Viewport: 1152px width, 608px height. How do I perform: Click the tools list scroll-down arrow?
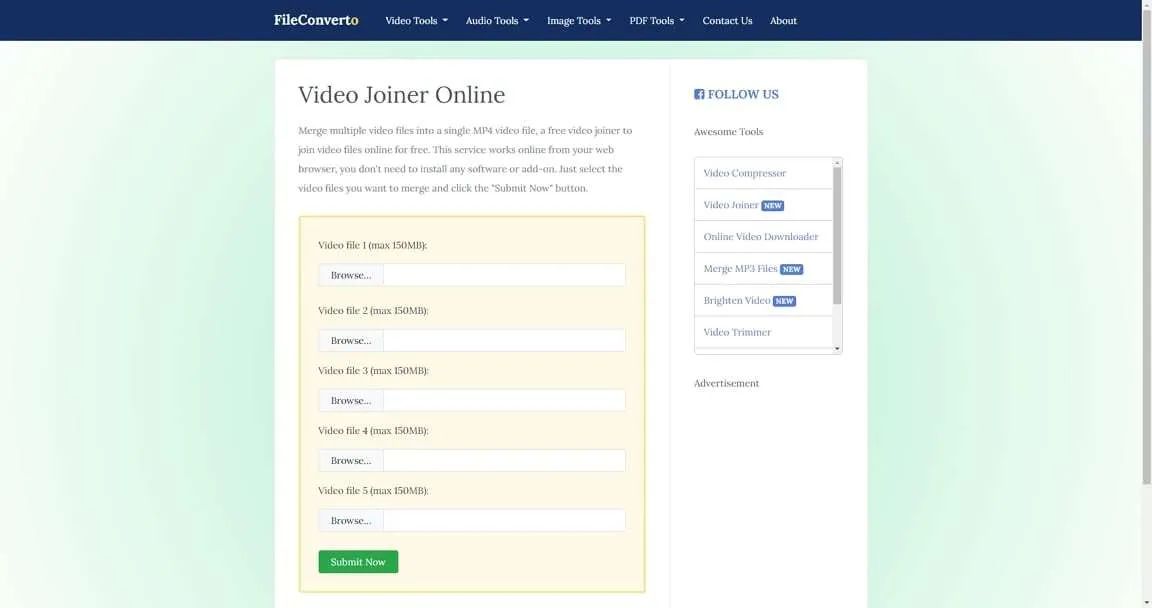click(x=837, y=349)
